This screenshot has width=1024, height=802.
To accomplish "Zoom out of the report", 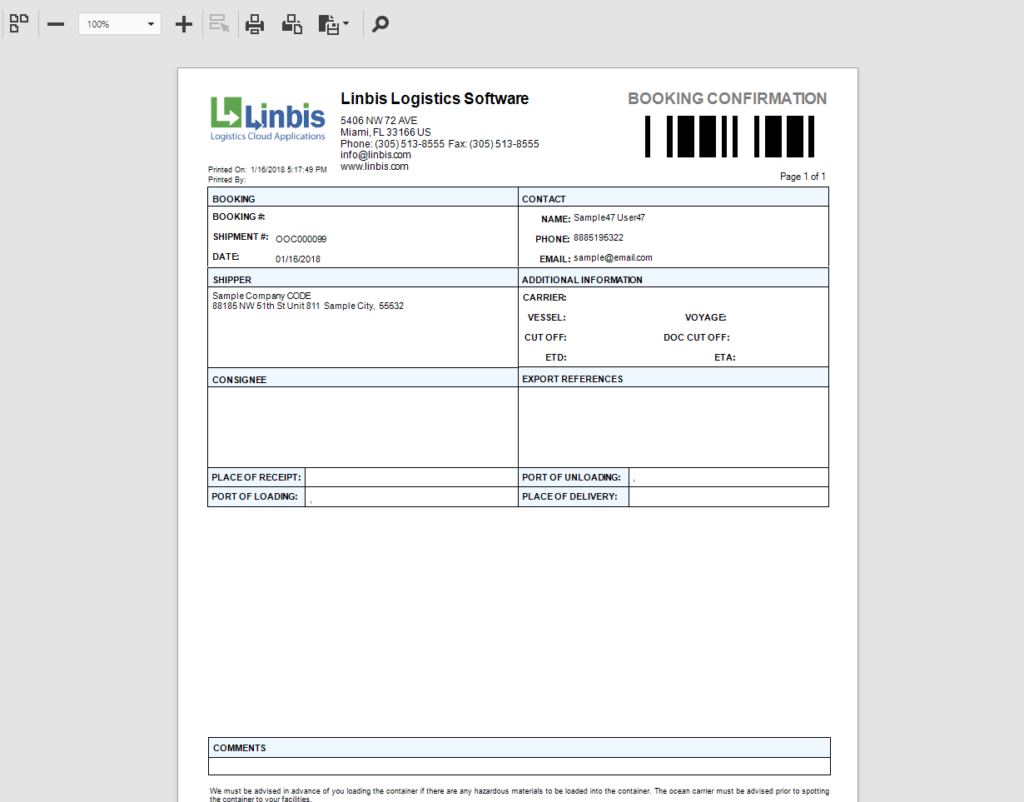I will 56,23.
